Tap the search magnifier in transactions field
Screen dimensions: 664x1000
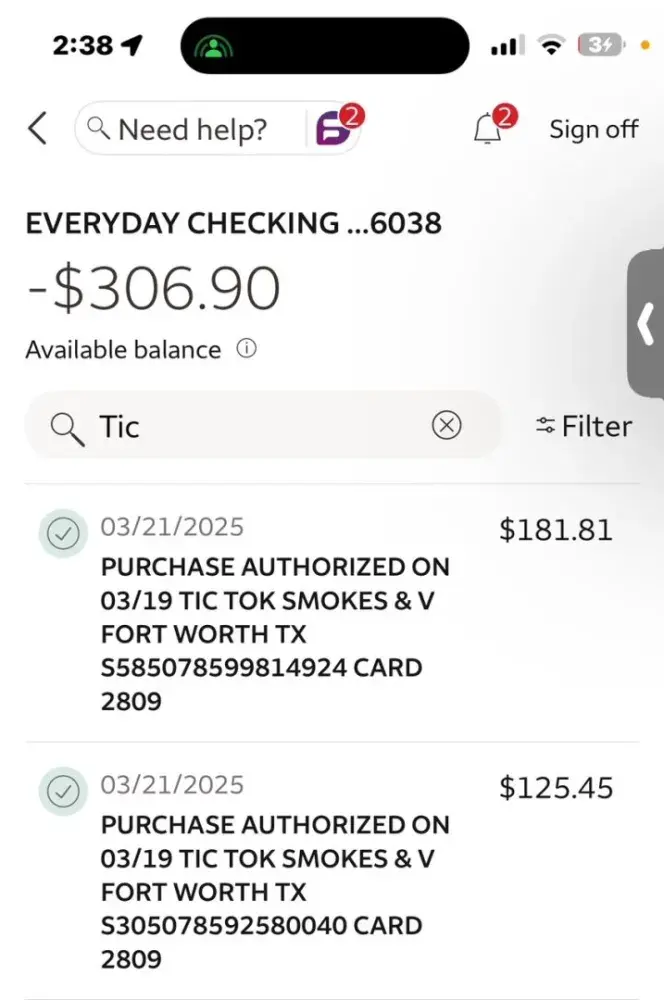(x=67, y=427)
